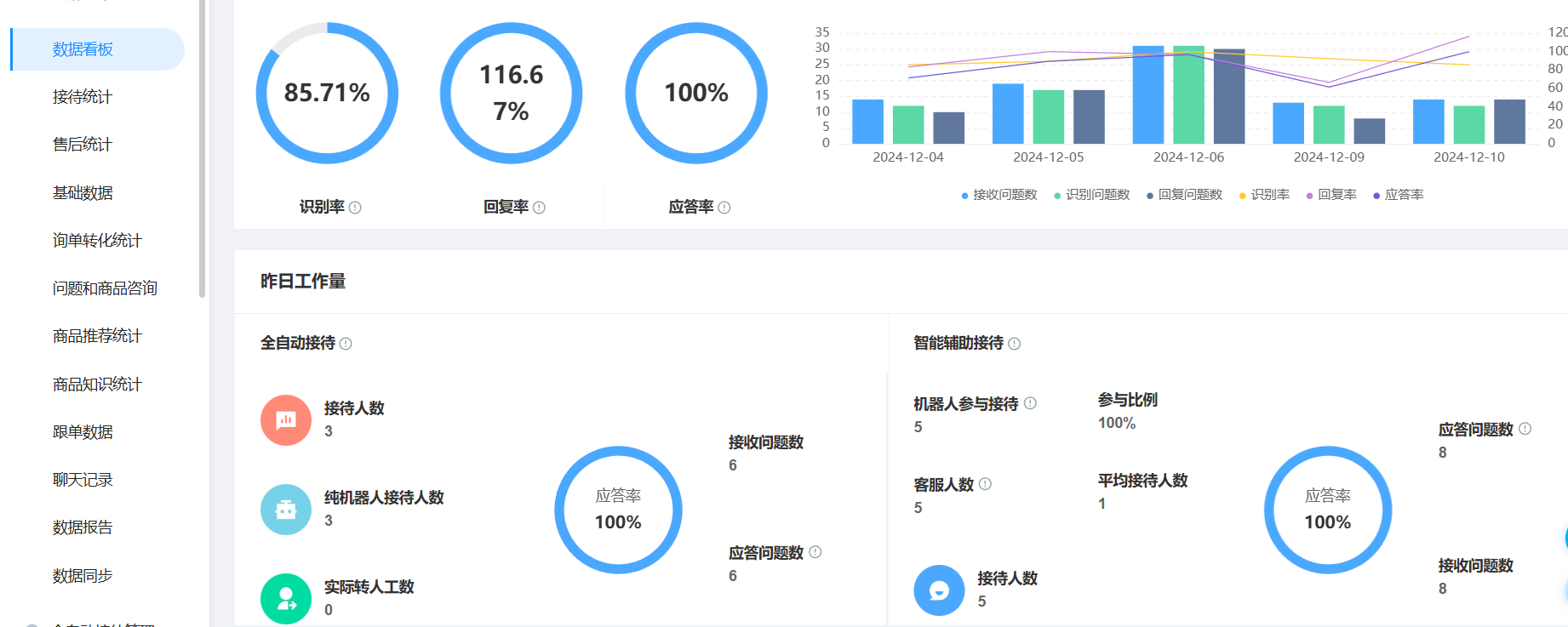
Task: Click the 2024-12-10 axis date label
Action: coord(1469,157)
